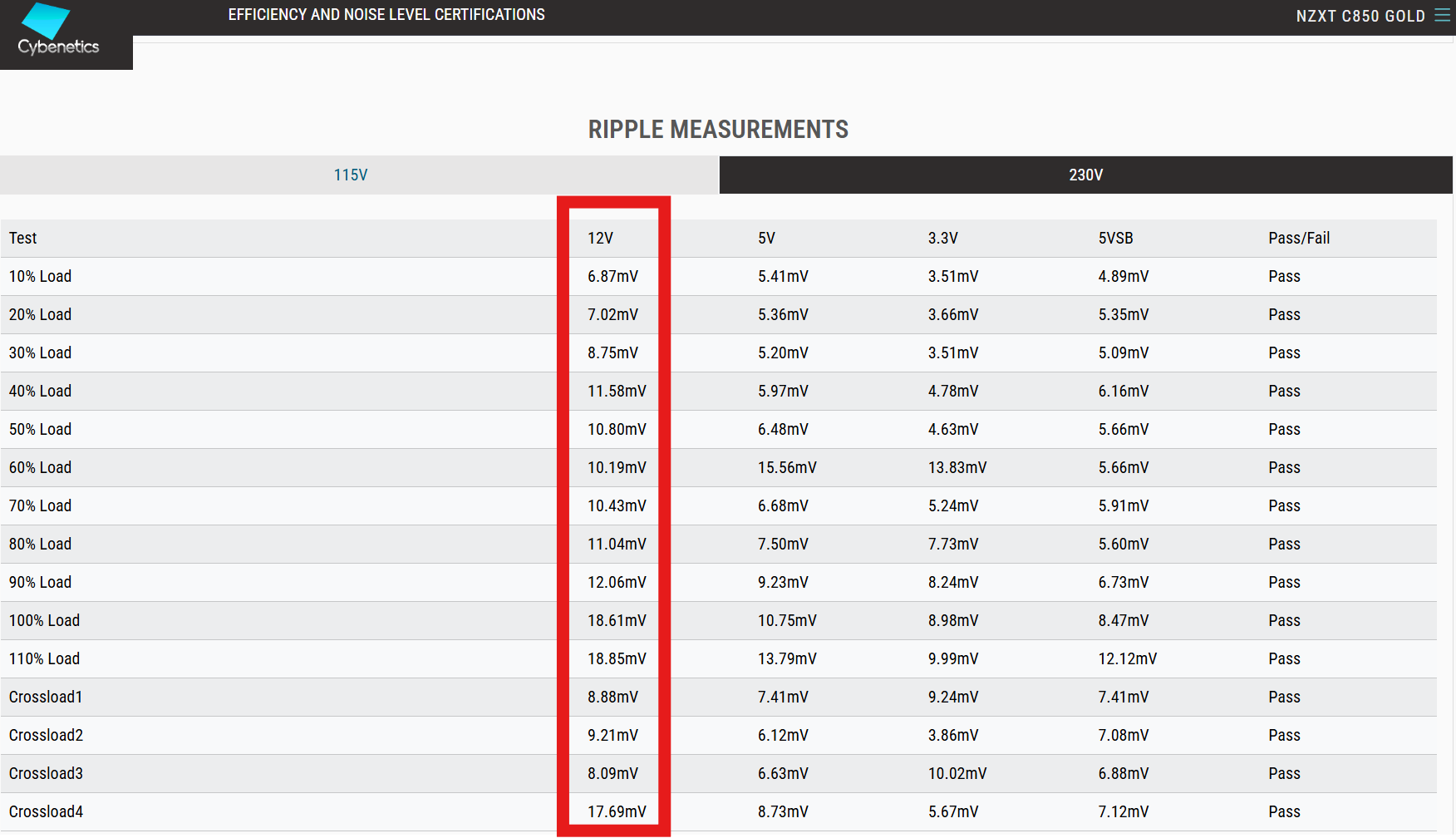The width and height of the screenshot is (1456, 838).
Task: Select the 6.87mV 12V value
Action: (612, 277)
